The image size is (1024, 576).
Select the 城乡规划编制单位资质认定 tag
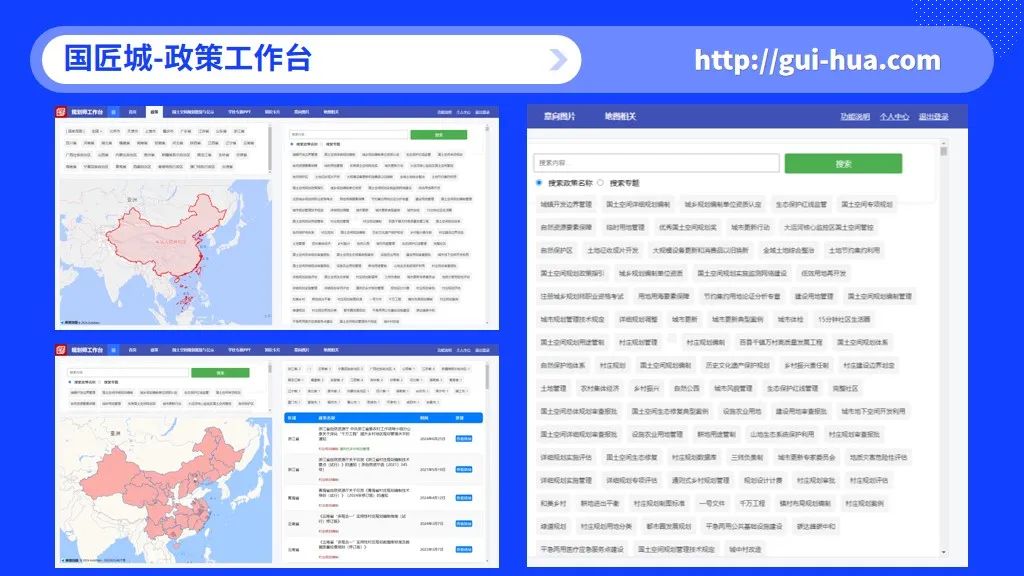coord(722,204)
